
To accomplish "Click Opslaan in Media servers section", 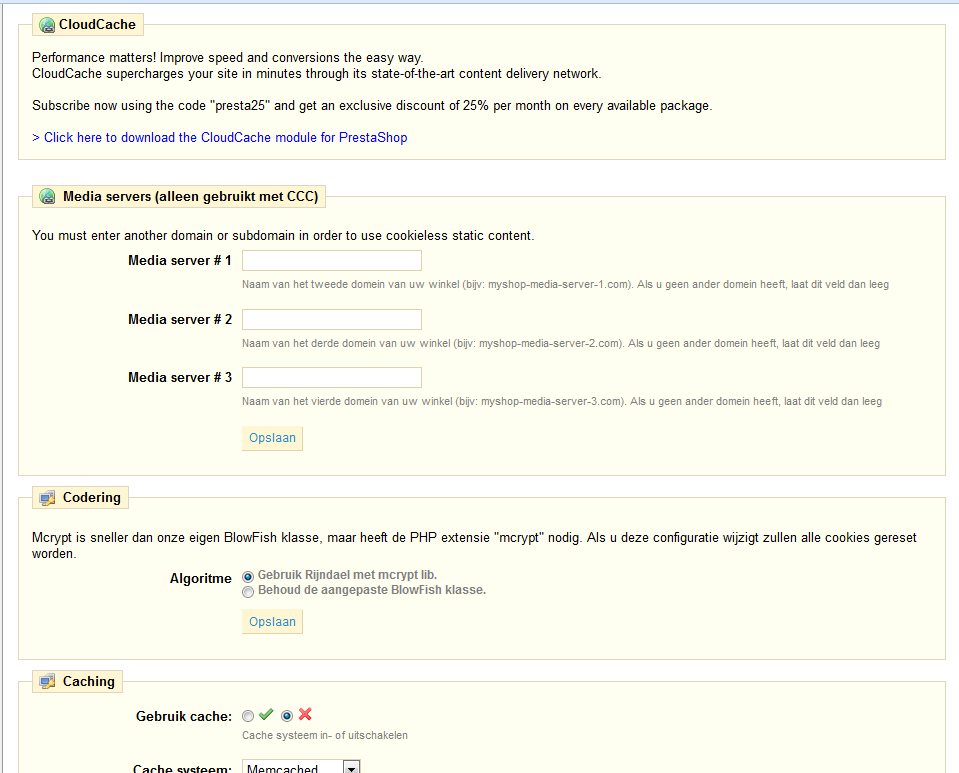I will tap(272, 438).
